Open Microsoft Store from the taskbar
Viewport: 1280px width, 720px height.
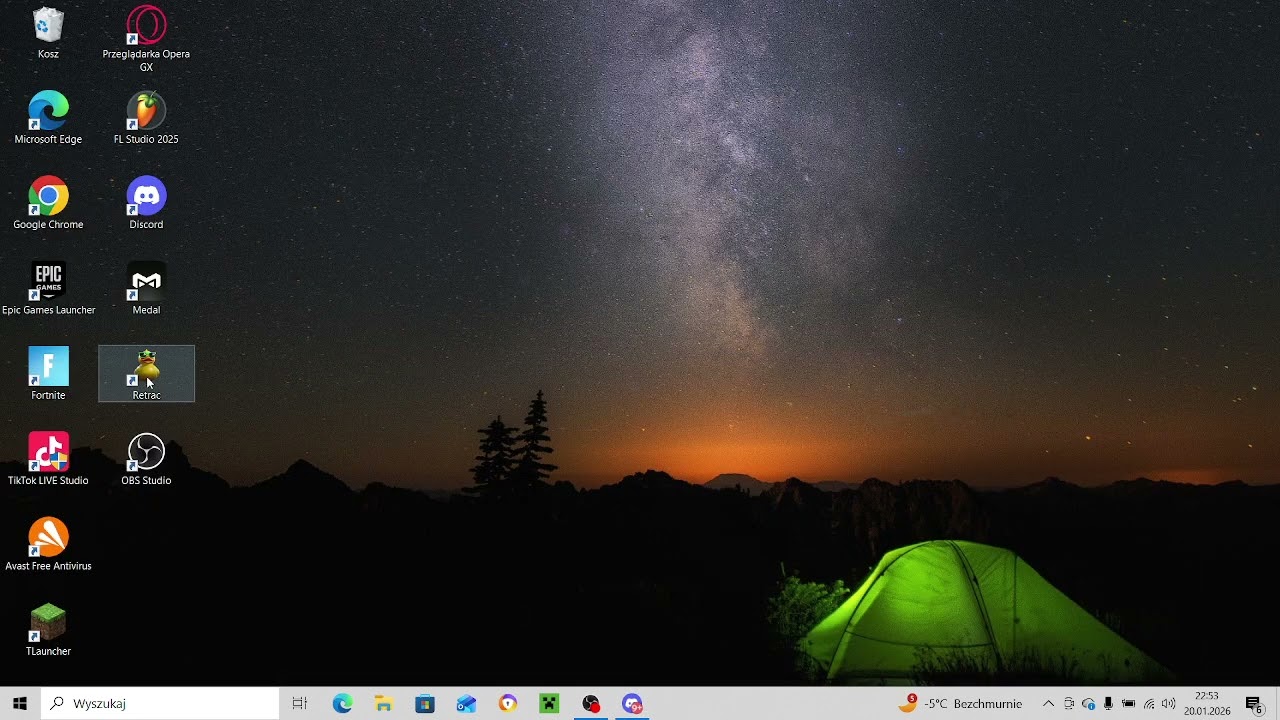(425, 703)
